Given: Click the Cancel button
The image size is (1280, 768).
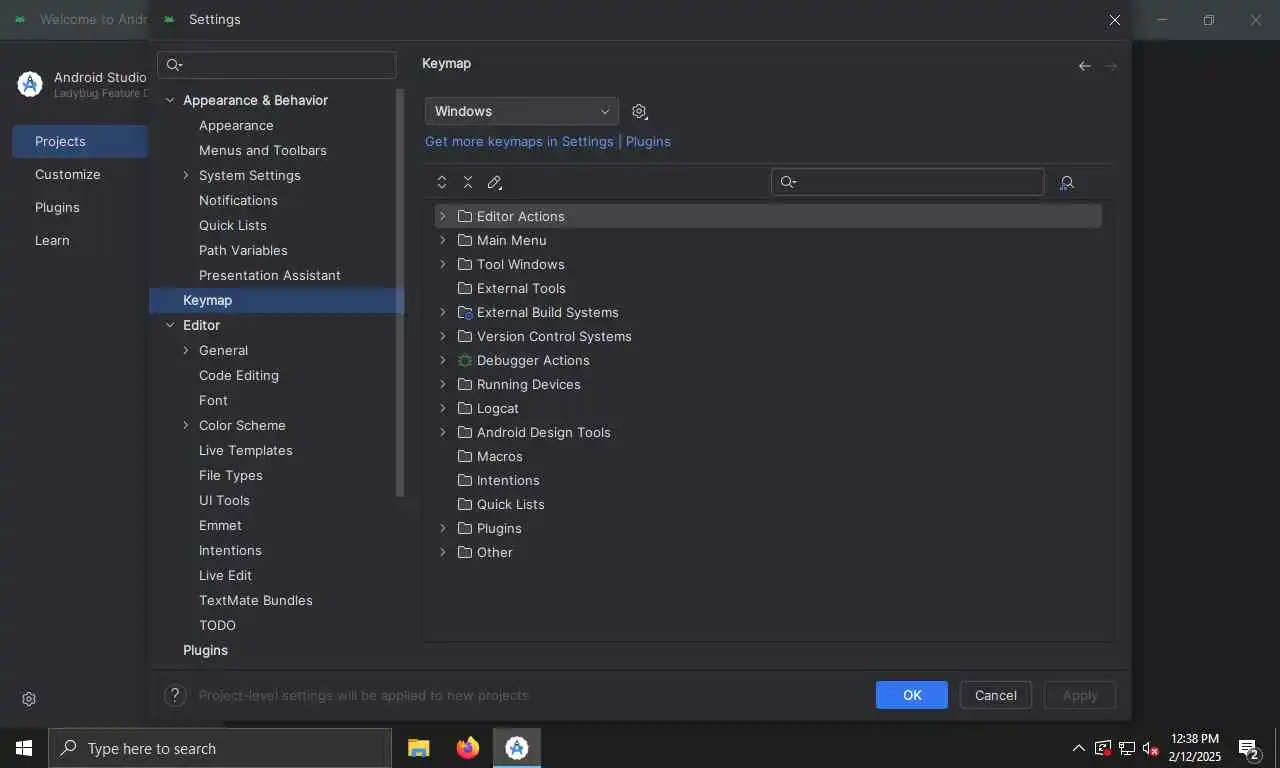Looking at the screenshot, I should point(996,695).
